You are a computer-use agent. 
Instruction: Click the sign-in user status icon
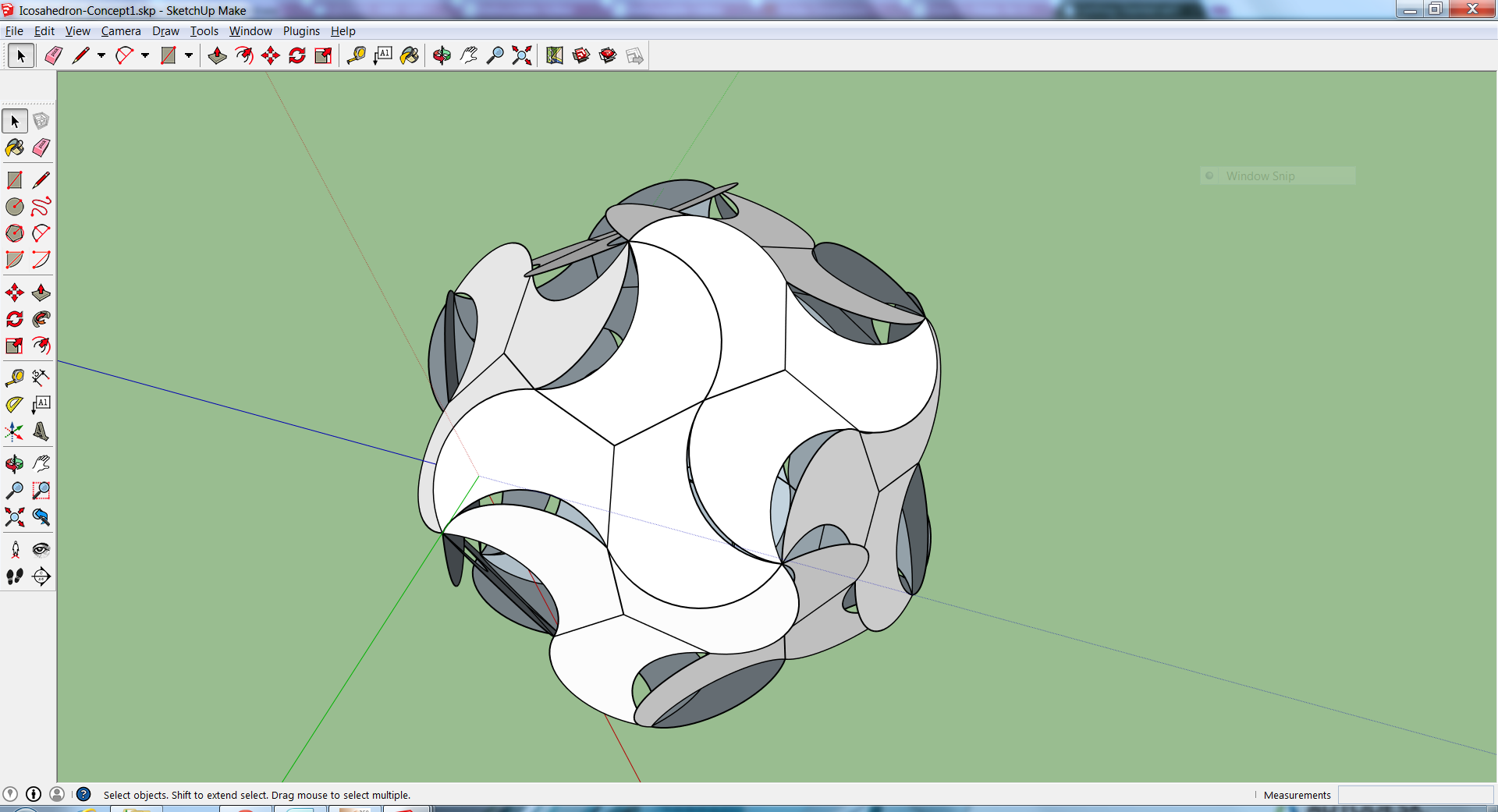(x=57, y=794)
